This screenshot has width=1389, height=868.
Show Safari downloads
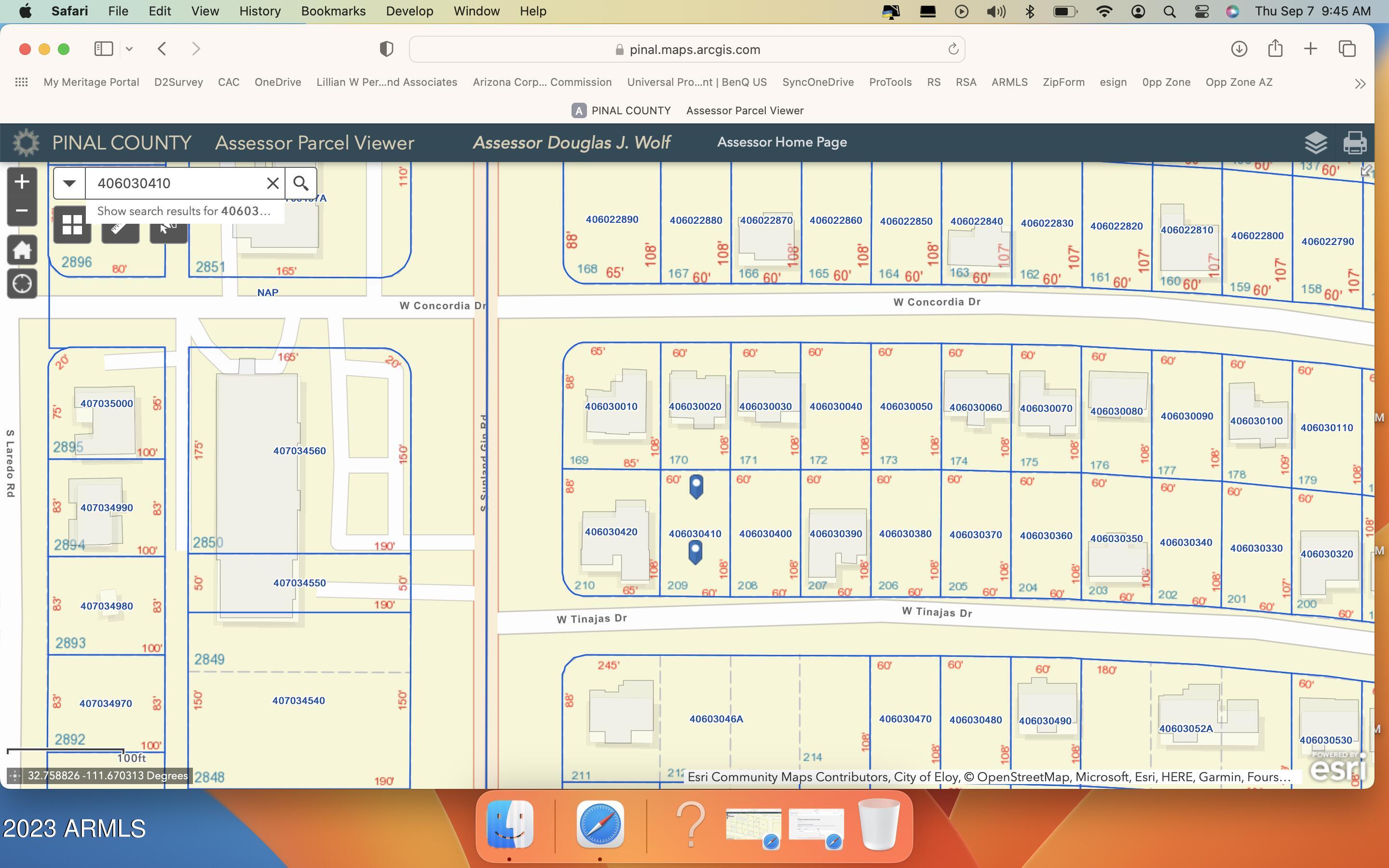tap(1239, 49)
